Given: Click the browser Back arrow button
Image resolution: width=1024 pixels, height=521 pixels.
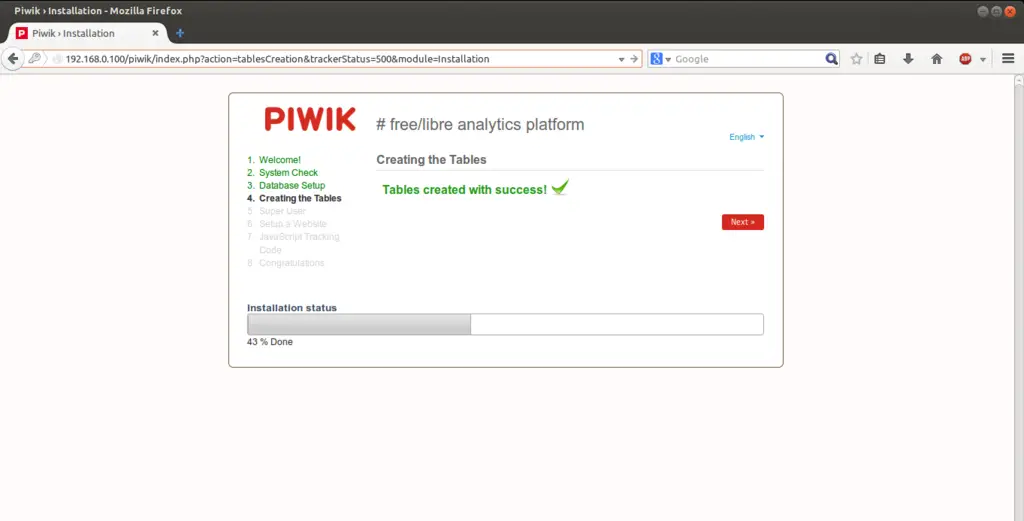Looking at the screenshot, I should click(x=13, y=59).
